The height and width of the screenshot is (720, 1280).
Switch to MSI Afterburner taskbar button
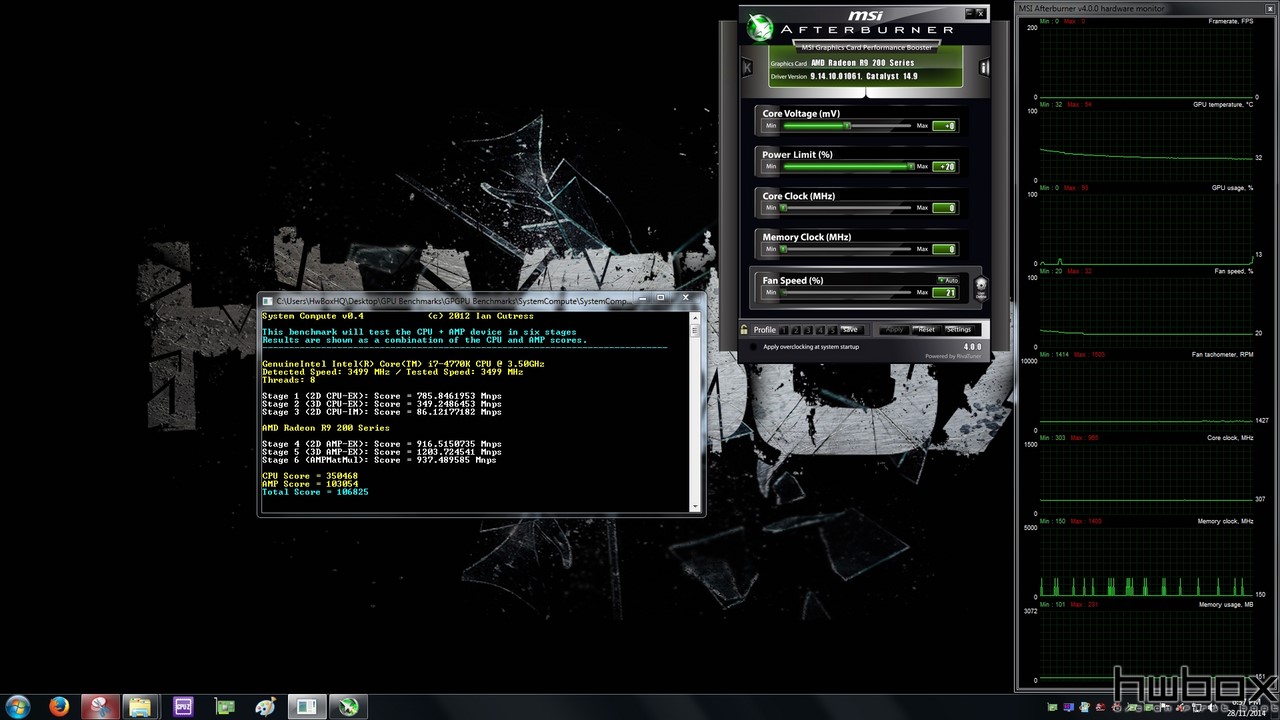coord(349,706)
